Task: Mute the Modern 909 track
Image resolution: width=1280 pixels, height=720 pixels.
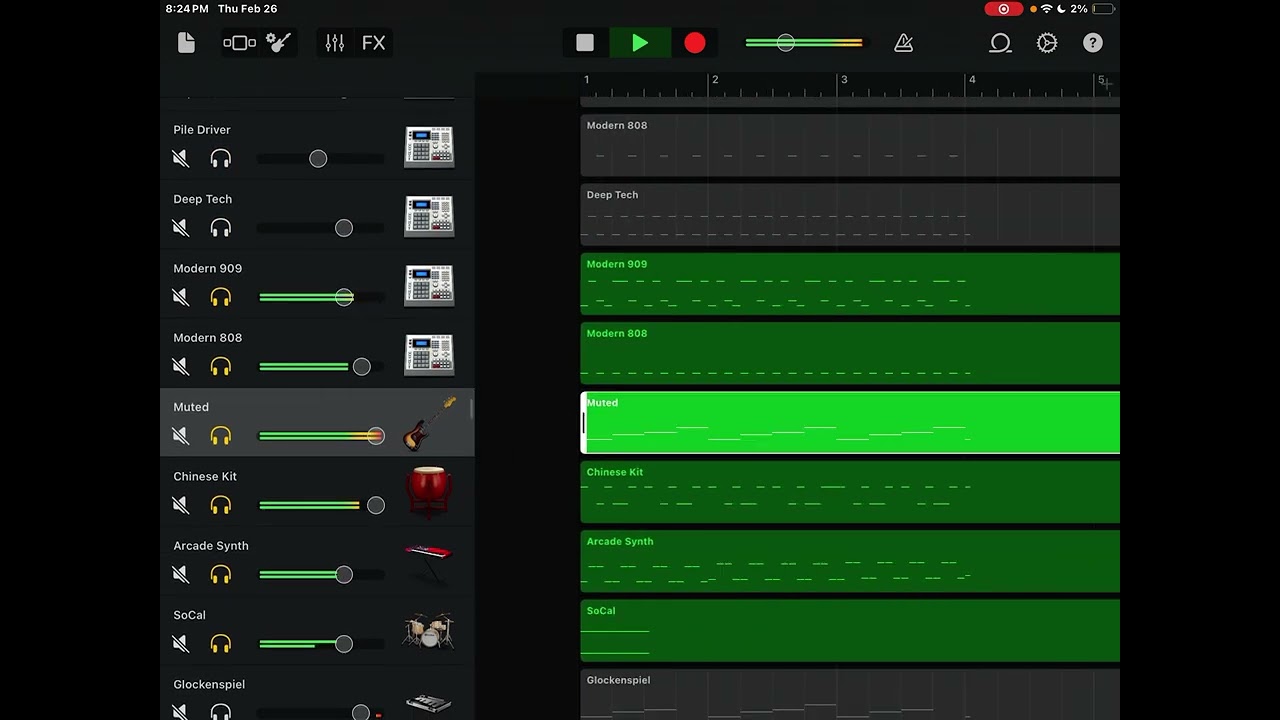Action: (181, 297)
